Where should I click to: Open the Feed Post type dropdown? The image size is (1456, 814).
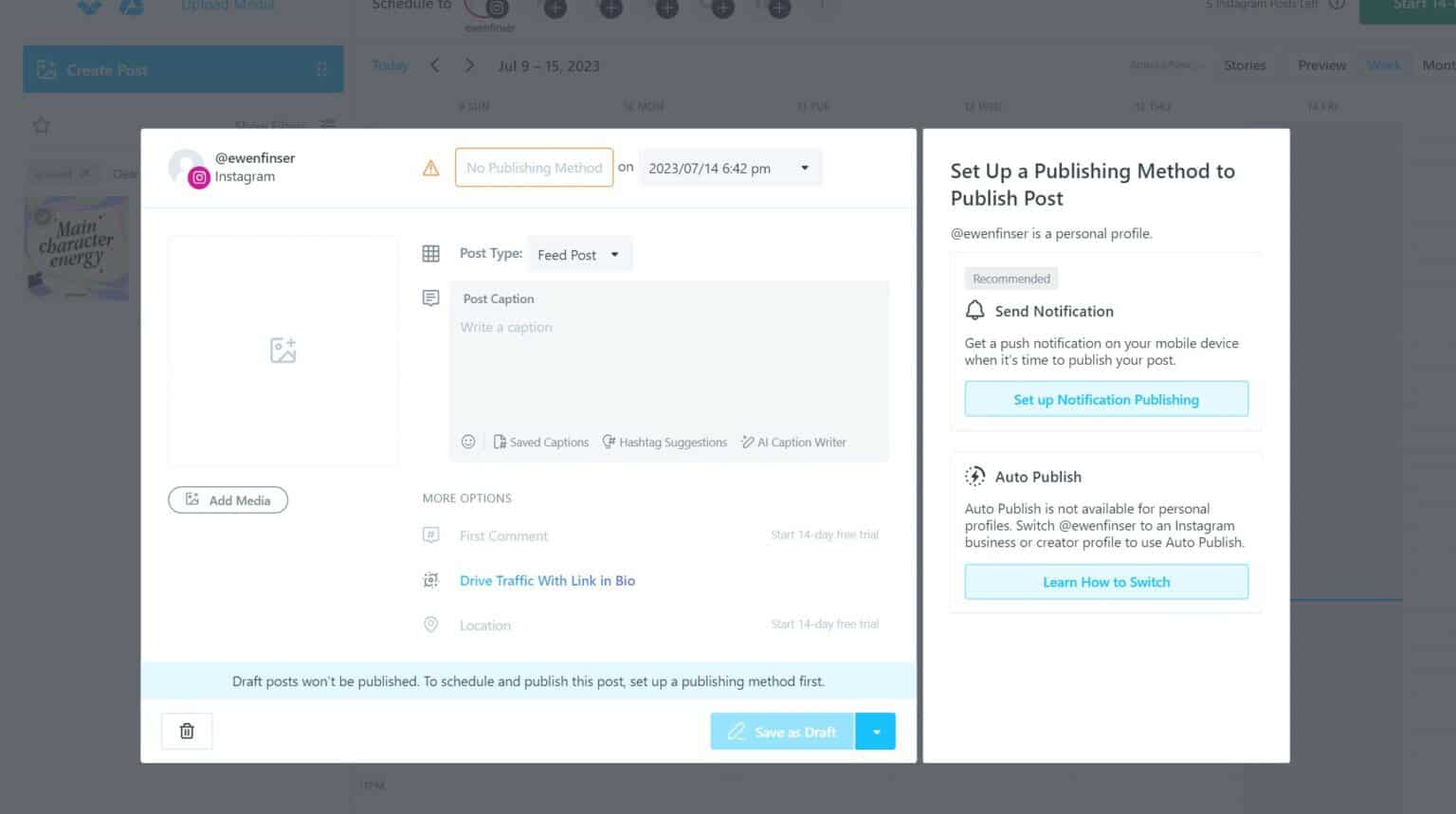point(579,254)
